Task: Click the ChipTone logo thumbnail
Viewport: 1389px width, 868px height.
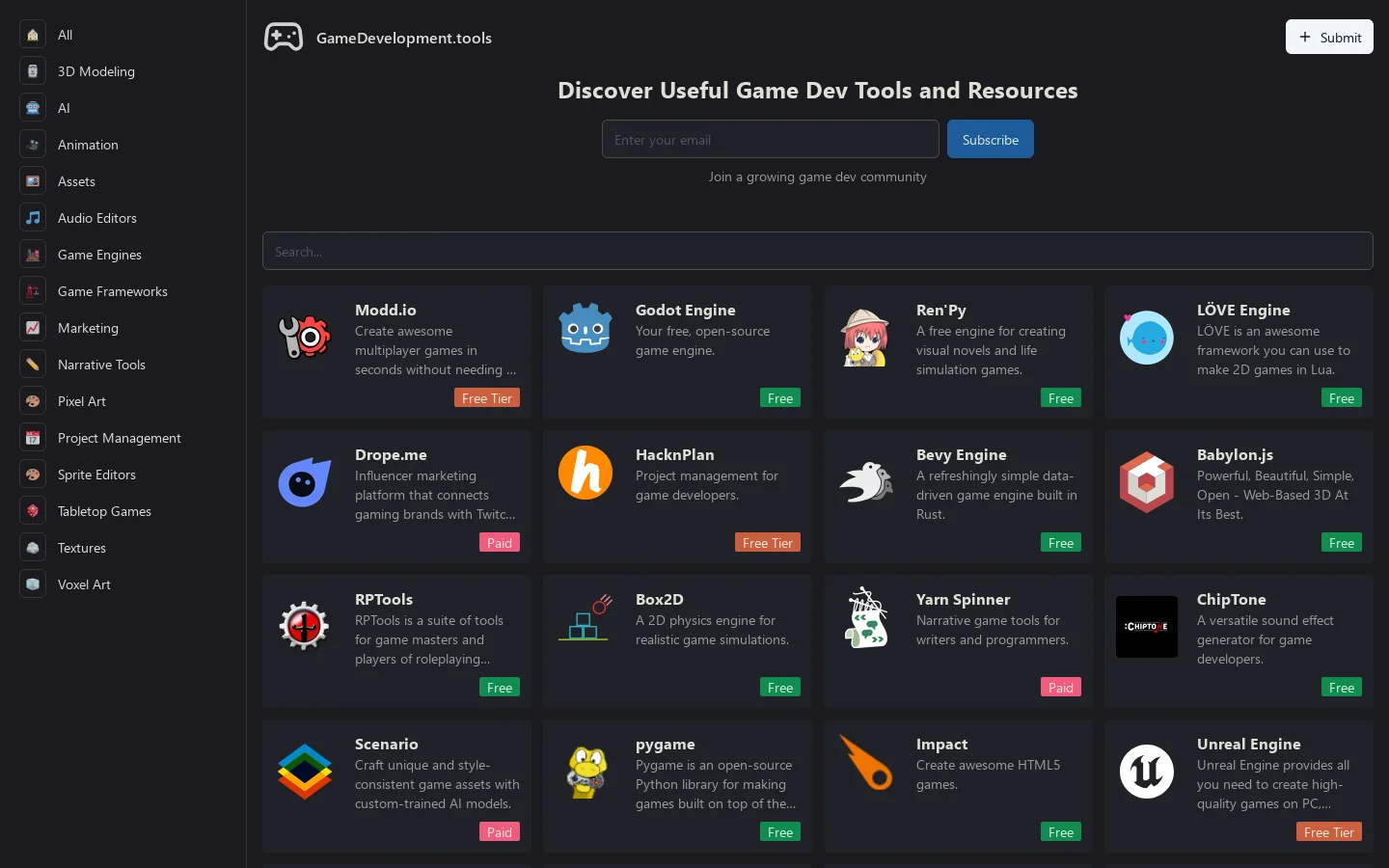Action: [1147, 627]
